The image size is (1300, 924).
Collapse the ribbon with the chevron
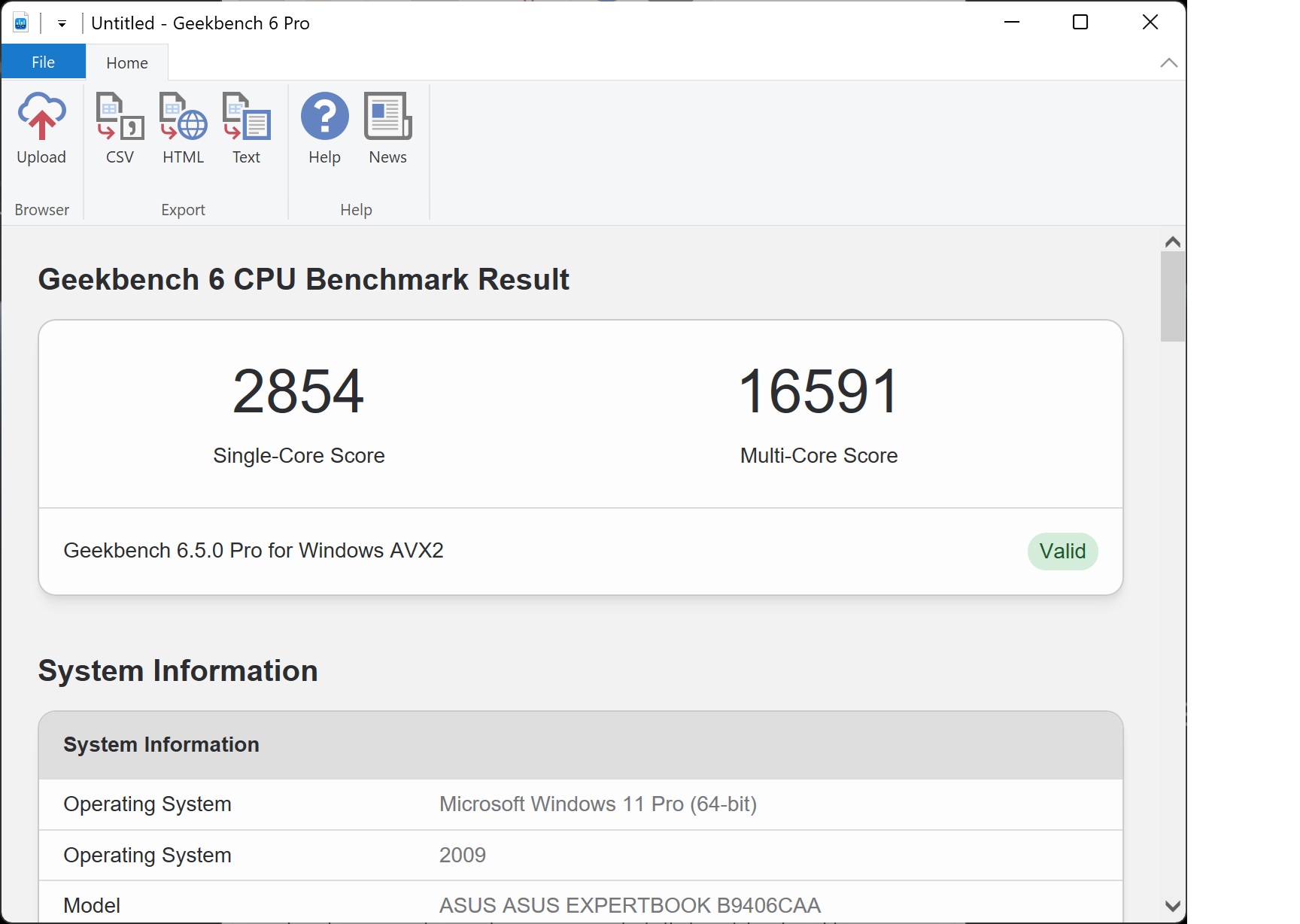click(x=1168, y=63)
